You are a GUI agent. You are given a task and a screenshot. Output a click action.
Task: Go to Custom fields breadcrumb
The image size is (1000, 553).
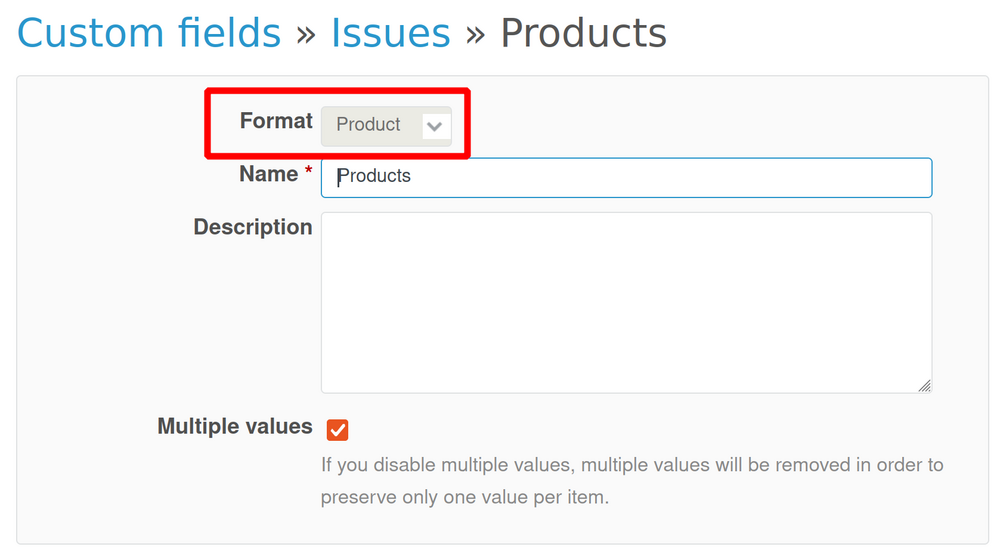[x=149, y=34]
